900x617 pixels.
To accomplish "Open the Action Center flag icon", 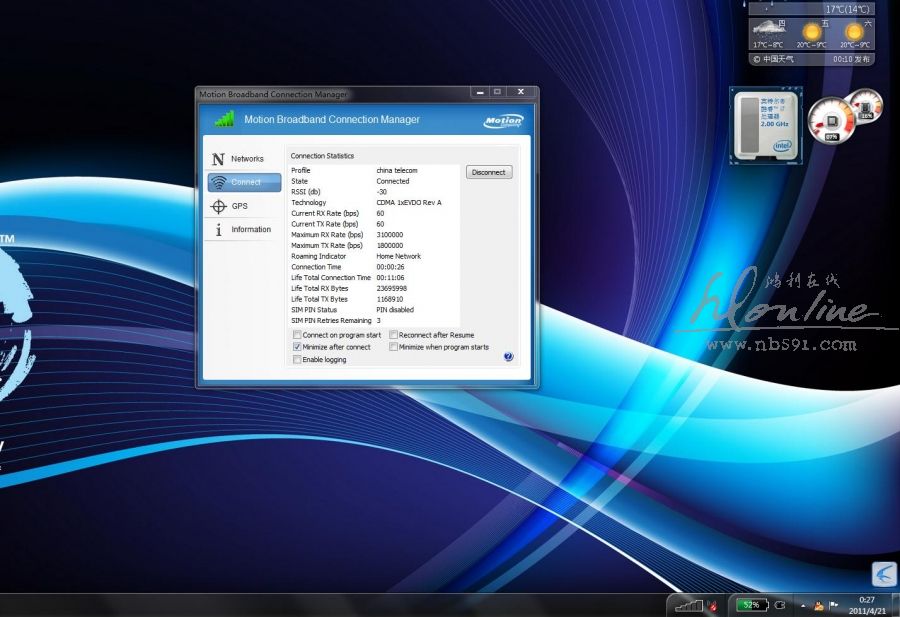I will pyautogui.click(x=834, y=605).
